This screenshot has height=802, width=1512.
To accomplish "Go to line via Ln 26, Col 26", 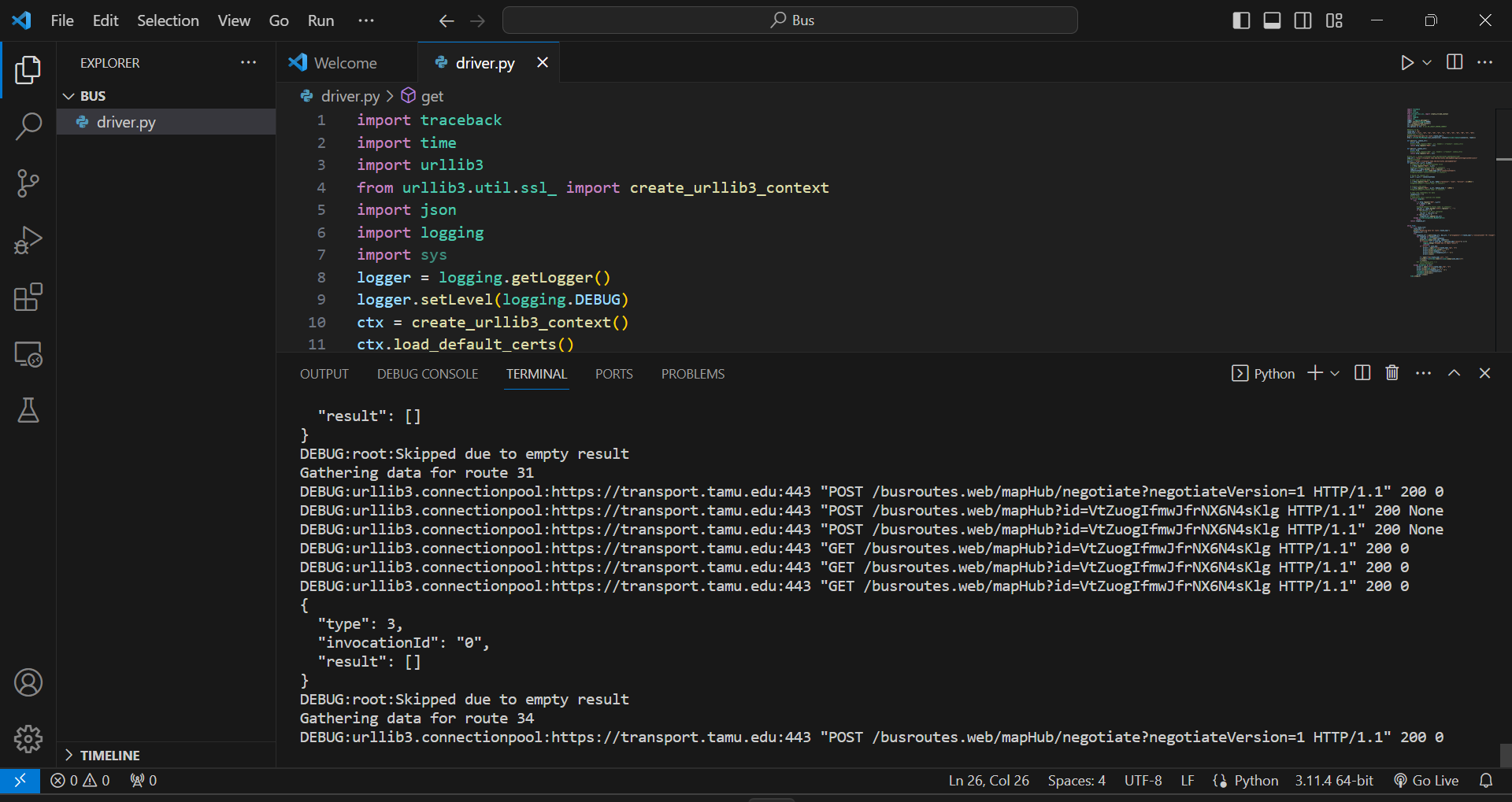I will (x=988, y=780).
